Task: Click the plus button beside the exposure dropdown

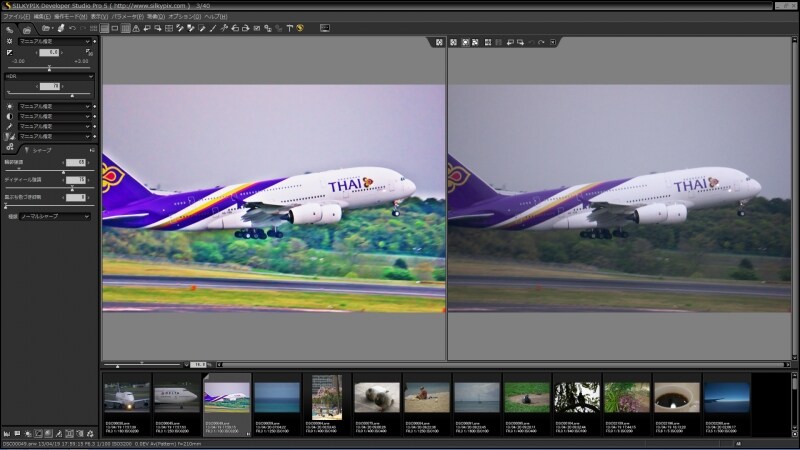Action: pos(94,41)
